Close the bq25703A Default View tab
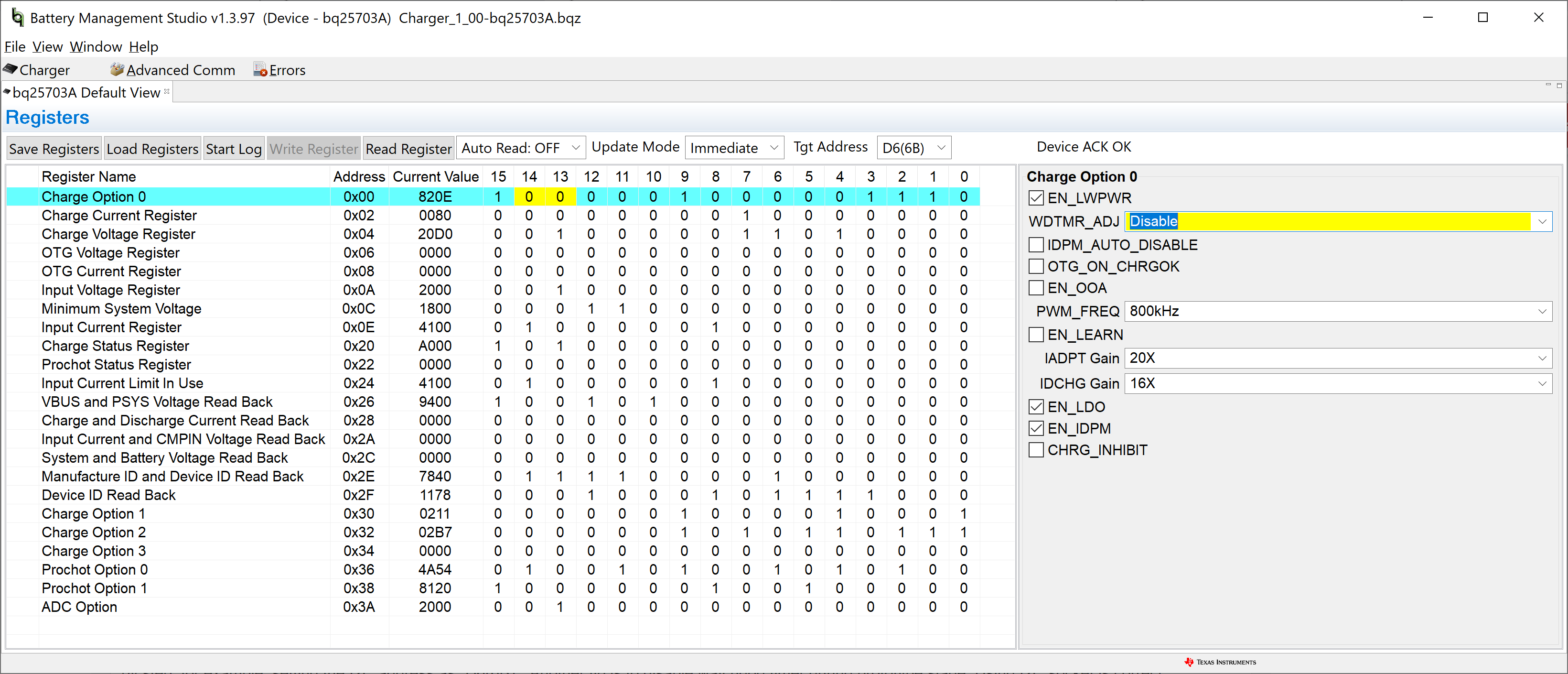 tap(167, 91)
